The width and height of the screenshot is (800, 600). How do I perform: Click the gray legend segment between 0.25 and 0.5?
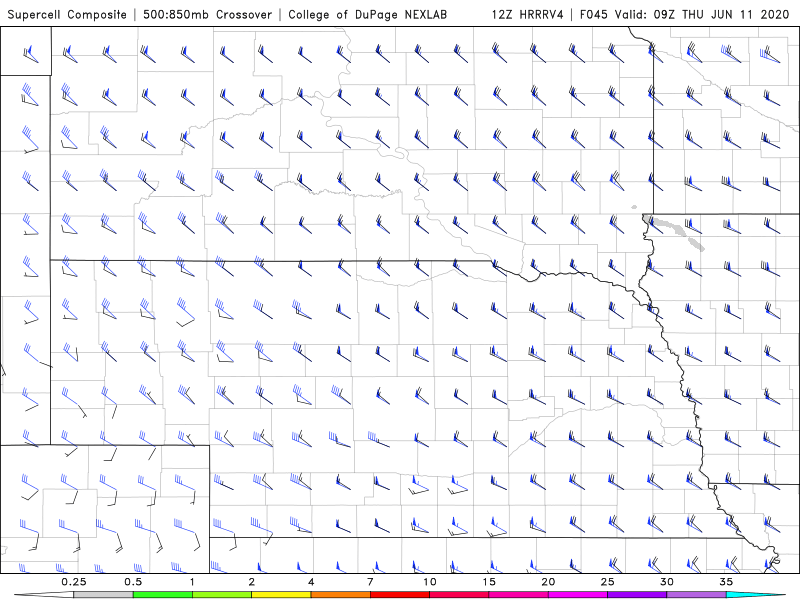(x=103, y=595)
